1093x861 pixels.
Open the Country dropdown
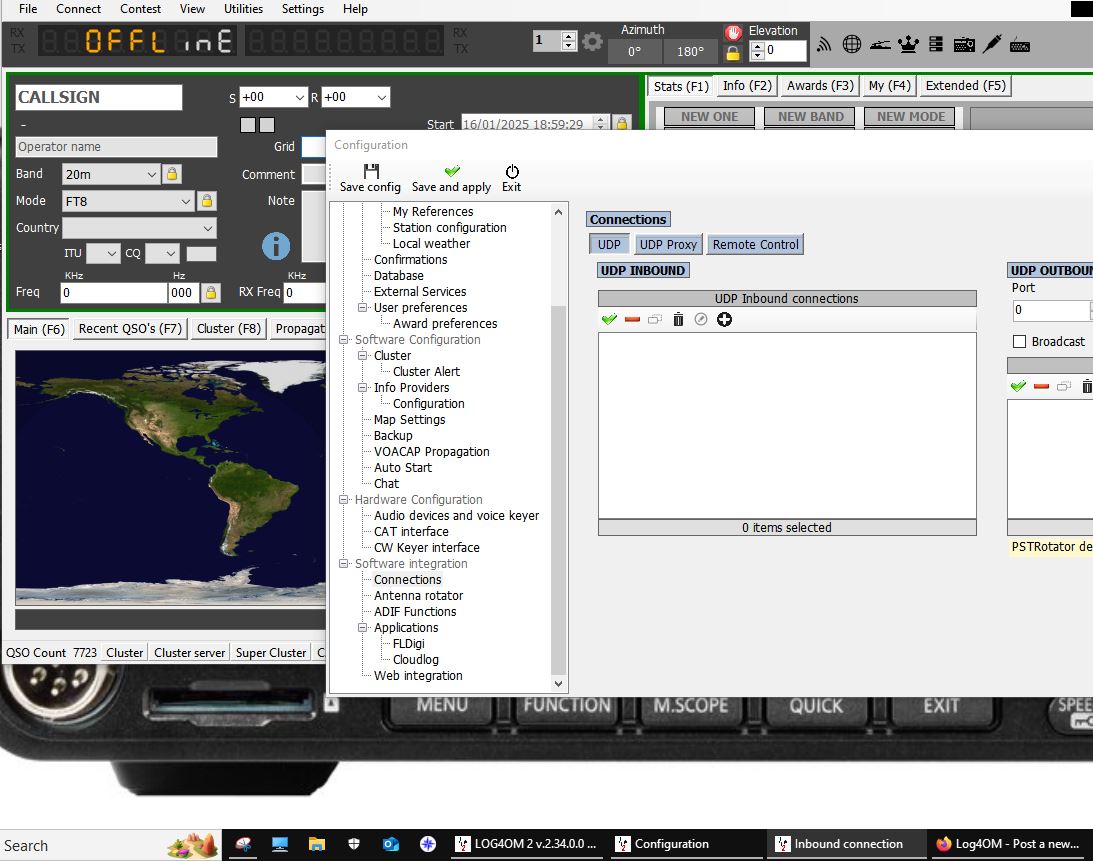pos(139,228)
